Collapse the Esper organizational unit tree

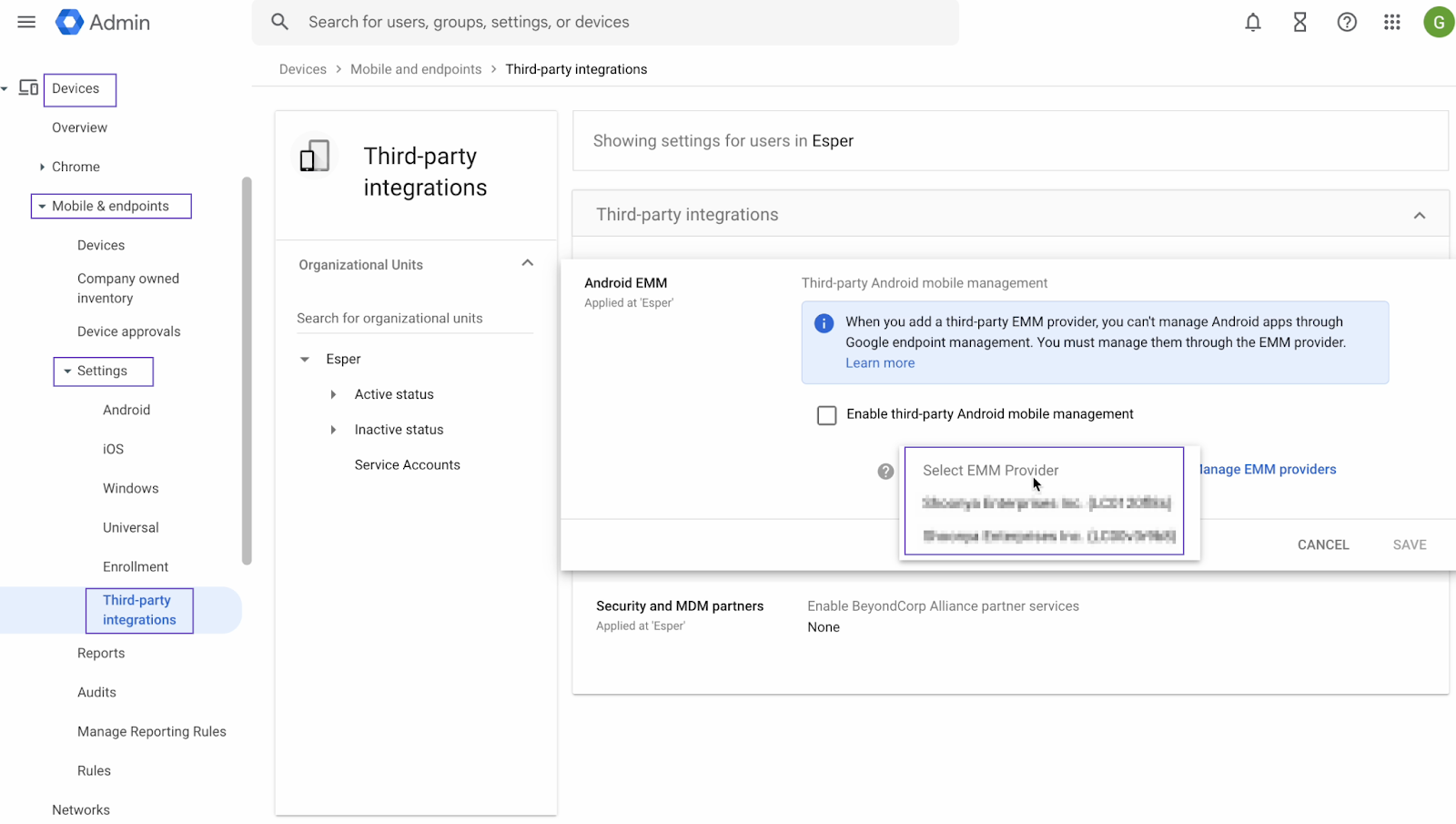305,359
